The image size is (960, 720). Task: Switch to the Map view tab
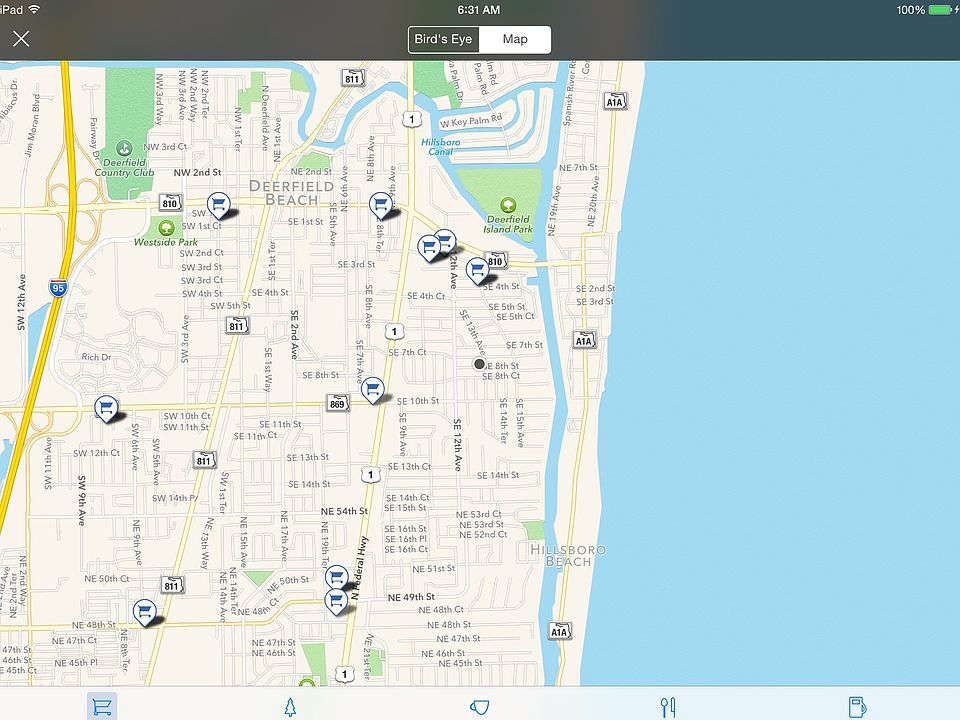point(515,39)
